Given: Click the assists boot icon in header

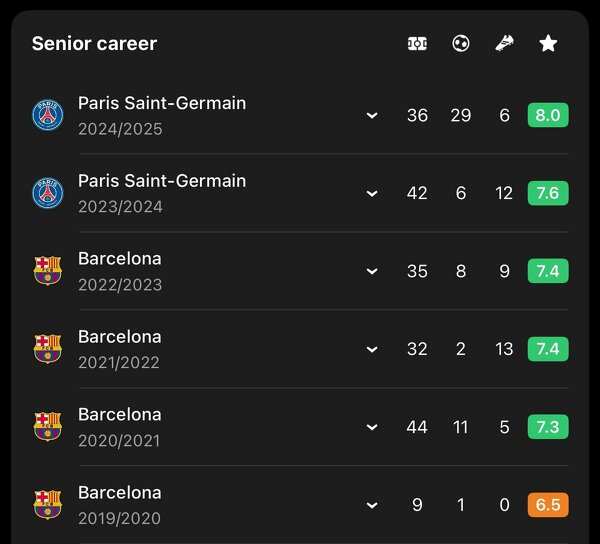Looking at the screenshot, I should coord(504,44).
